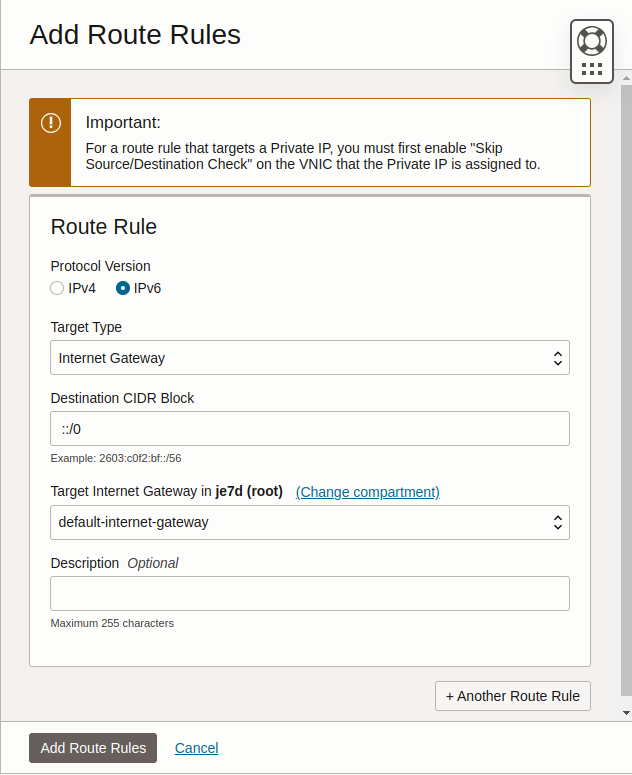632x775 pixels.
Task: Click the help widget grip dots
Action: [591, 69]
